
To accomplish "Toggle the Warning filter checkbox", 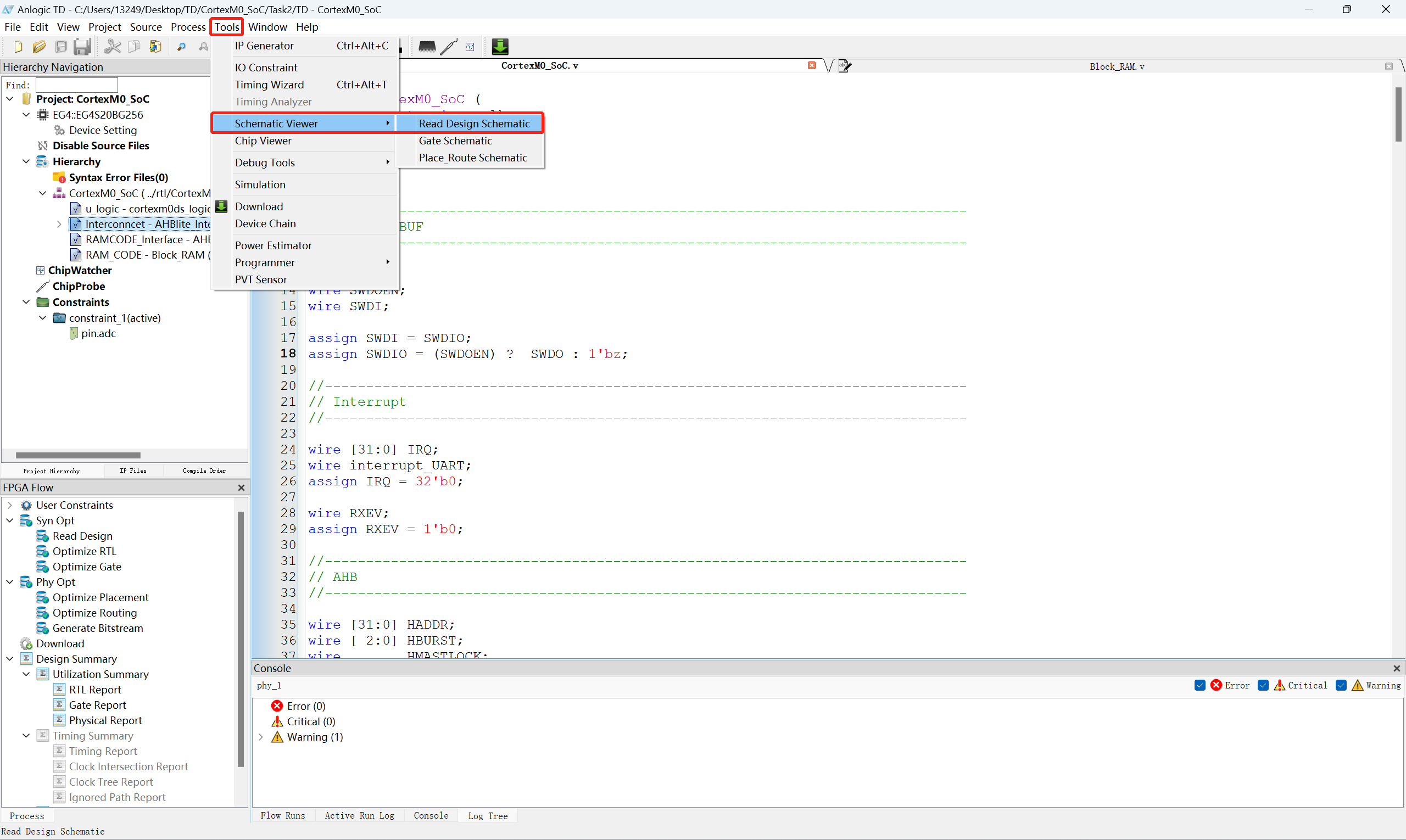I will pyautogui.click(x=1341, y=685).
